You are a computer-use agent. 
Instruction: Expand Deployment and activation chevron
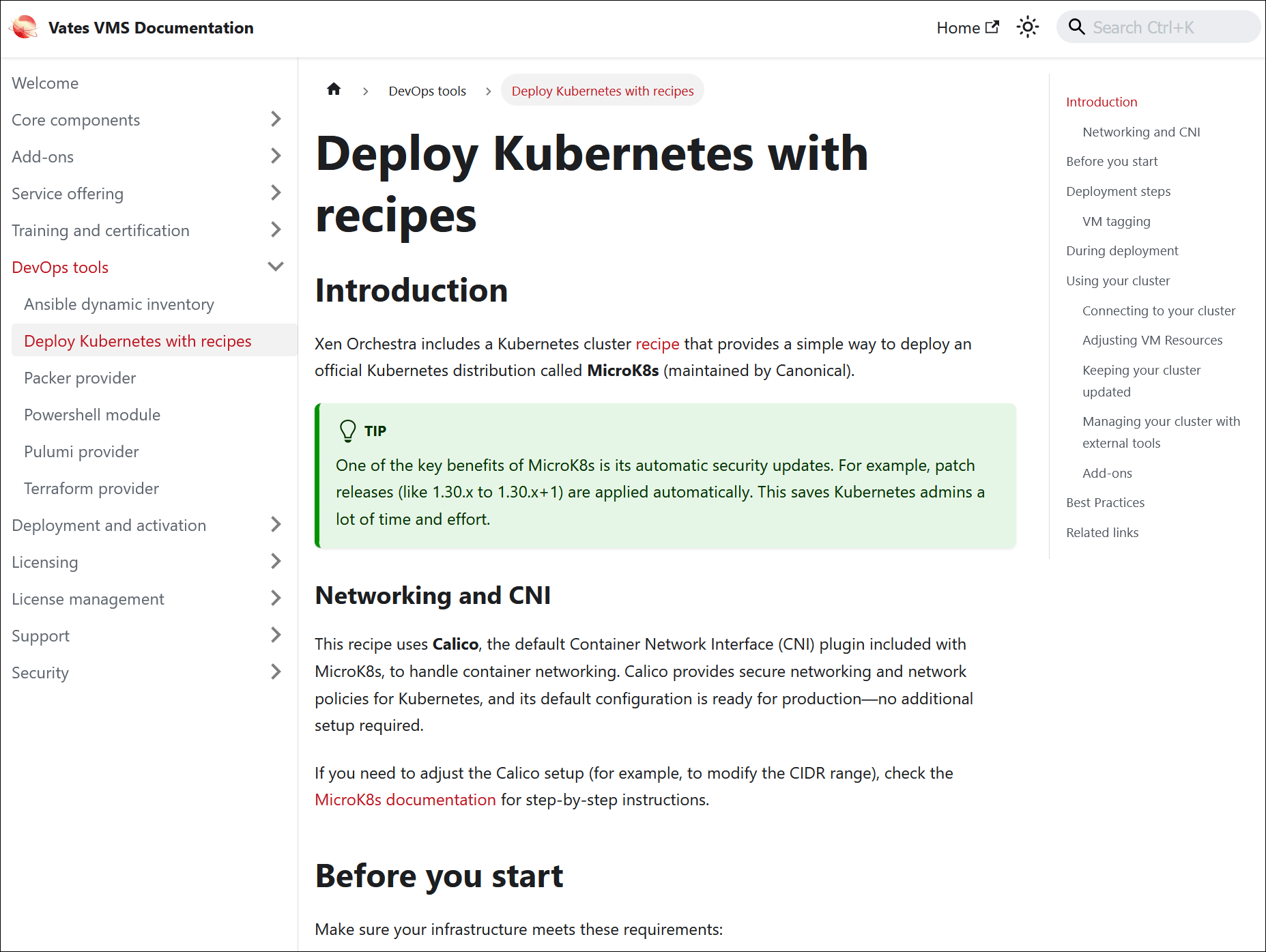[276, 525]
